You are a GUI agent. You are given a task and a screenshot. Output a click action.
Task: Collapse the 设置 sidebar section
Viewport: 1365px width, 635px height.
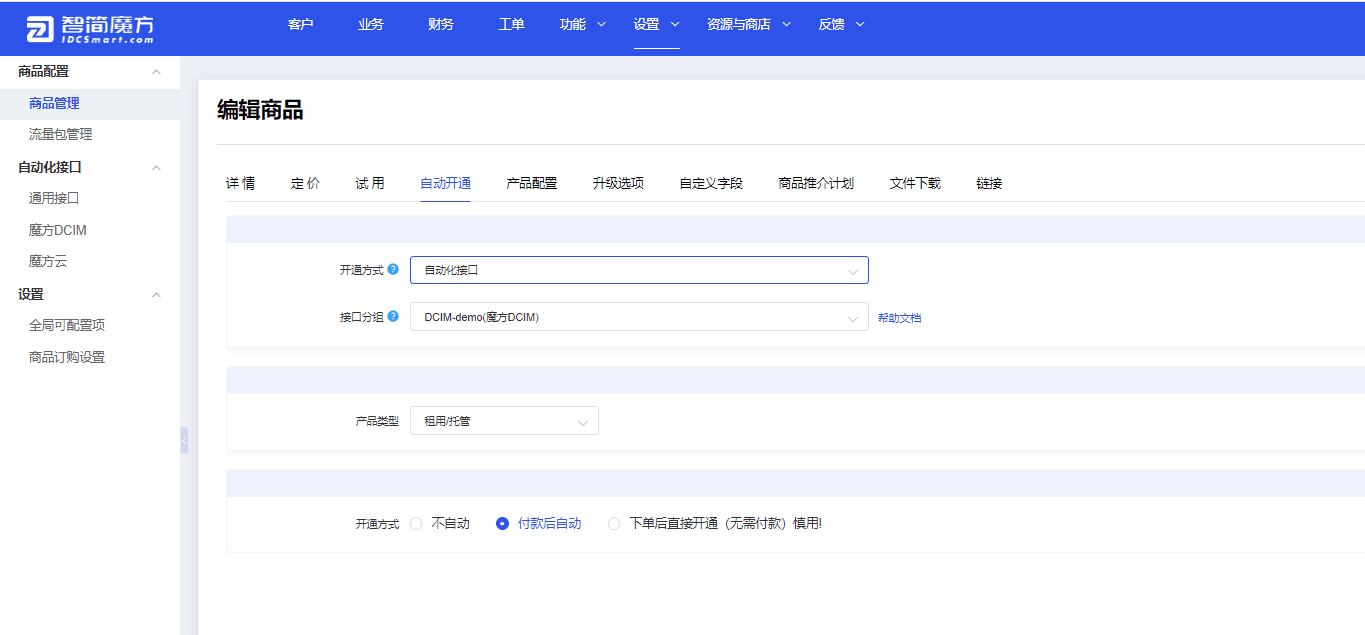click(x=156, y=295)
